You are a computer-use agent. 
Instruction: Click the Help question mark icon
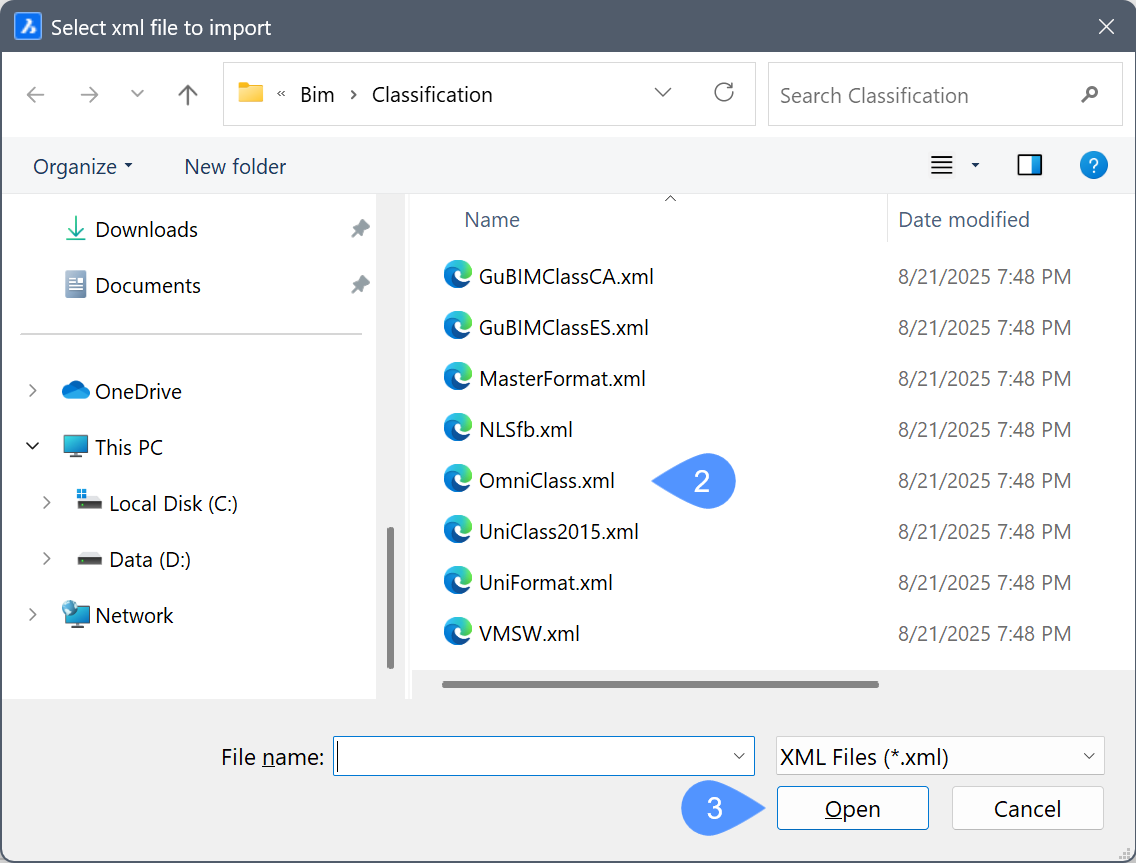(1093, 165)
